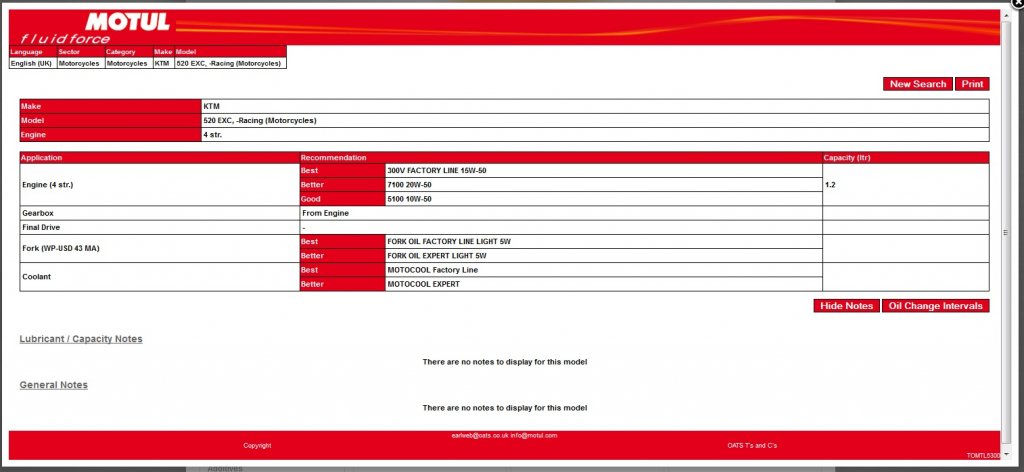Click the Recommendation column header
The width and height of the screenshot is (1024, 472).
pyautogui.click(x=561, y=157)
